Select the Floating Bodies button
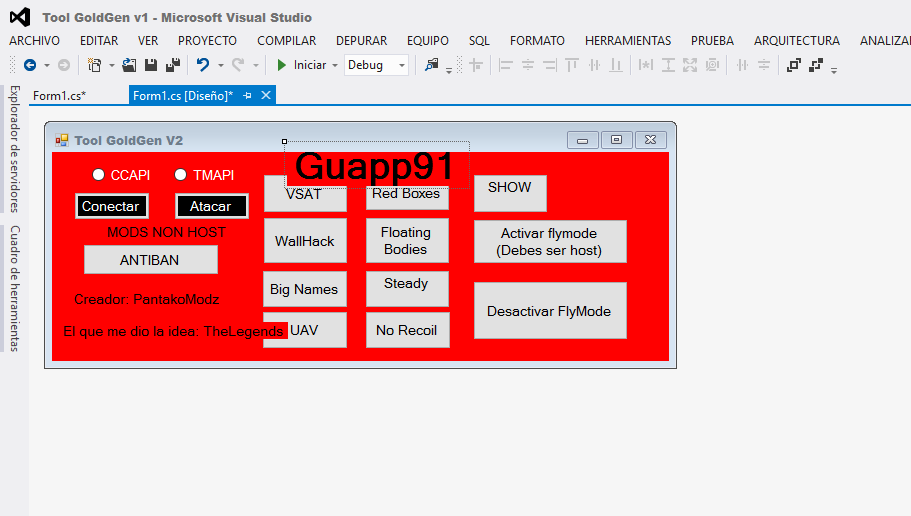 pyautogui.click(x=407, y=241)
